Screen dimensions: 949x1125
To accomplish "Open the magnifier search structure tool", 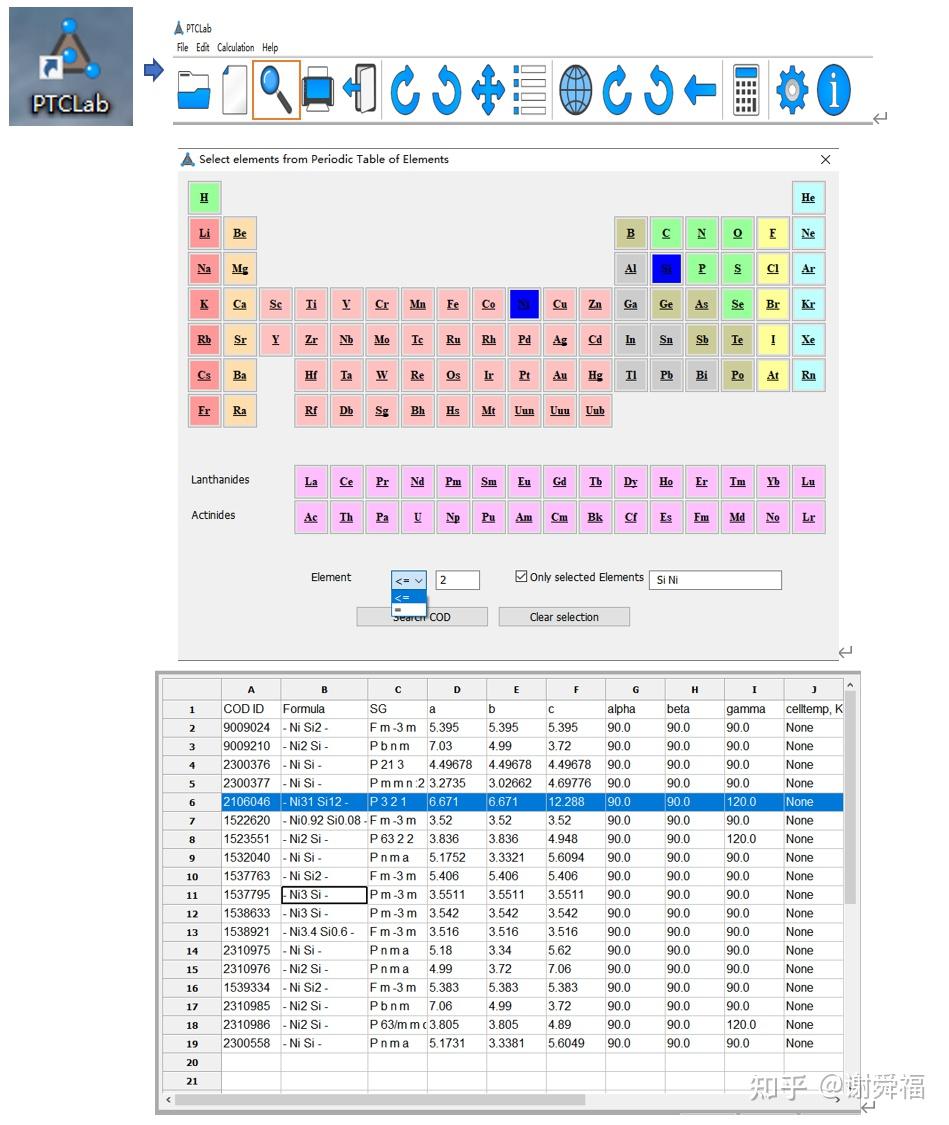I will 276,90.
